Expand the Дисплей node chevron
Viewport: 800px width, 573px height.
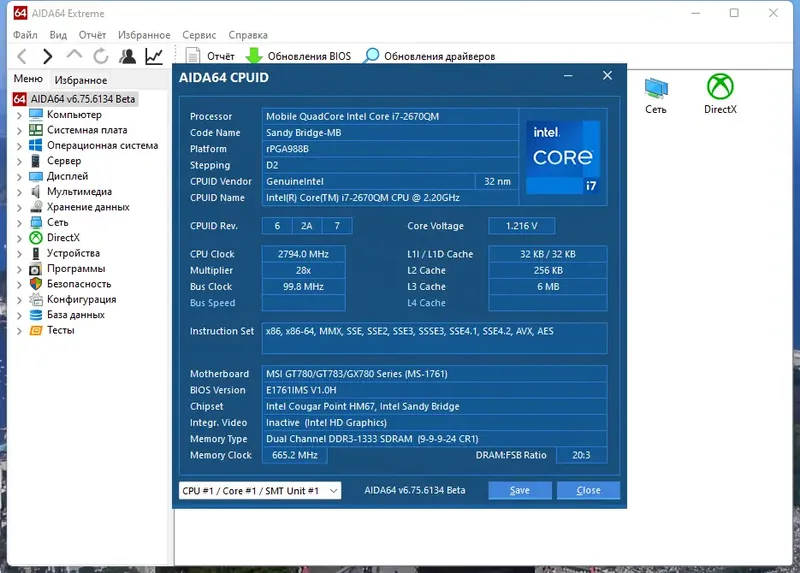click(19, 177)
